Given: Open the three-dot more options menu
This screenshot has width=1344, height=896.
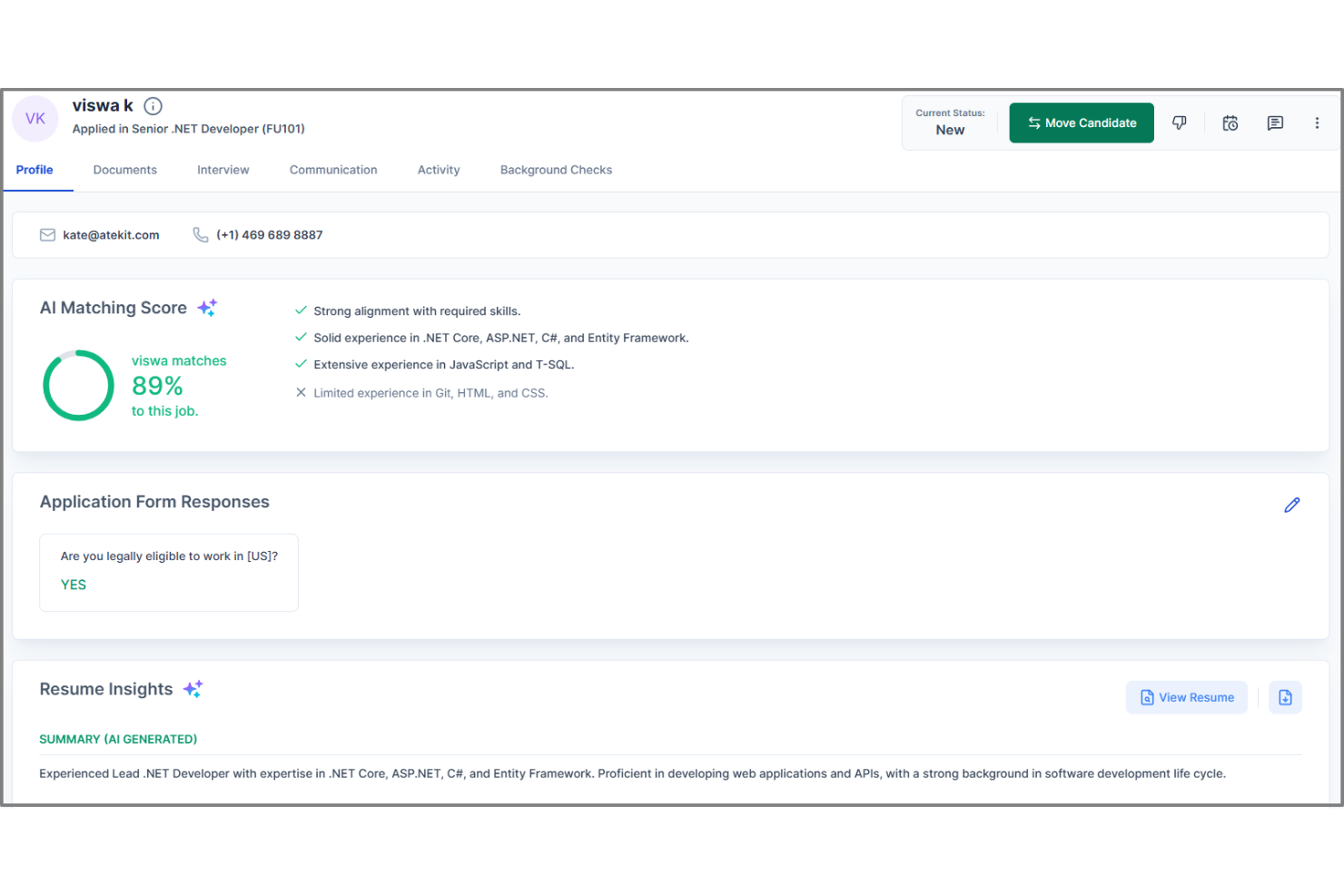Looking at the screenshot, I should click(1317, 123).
